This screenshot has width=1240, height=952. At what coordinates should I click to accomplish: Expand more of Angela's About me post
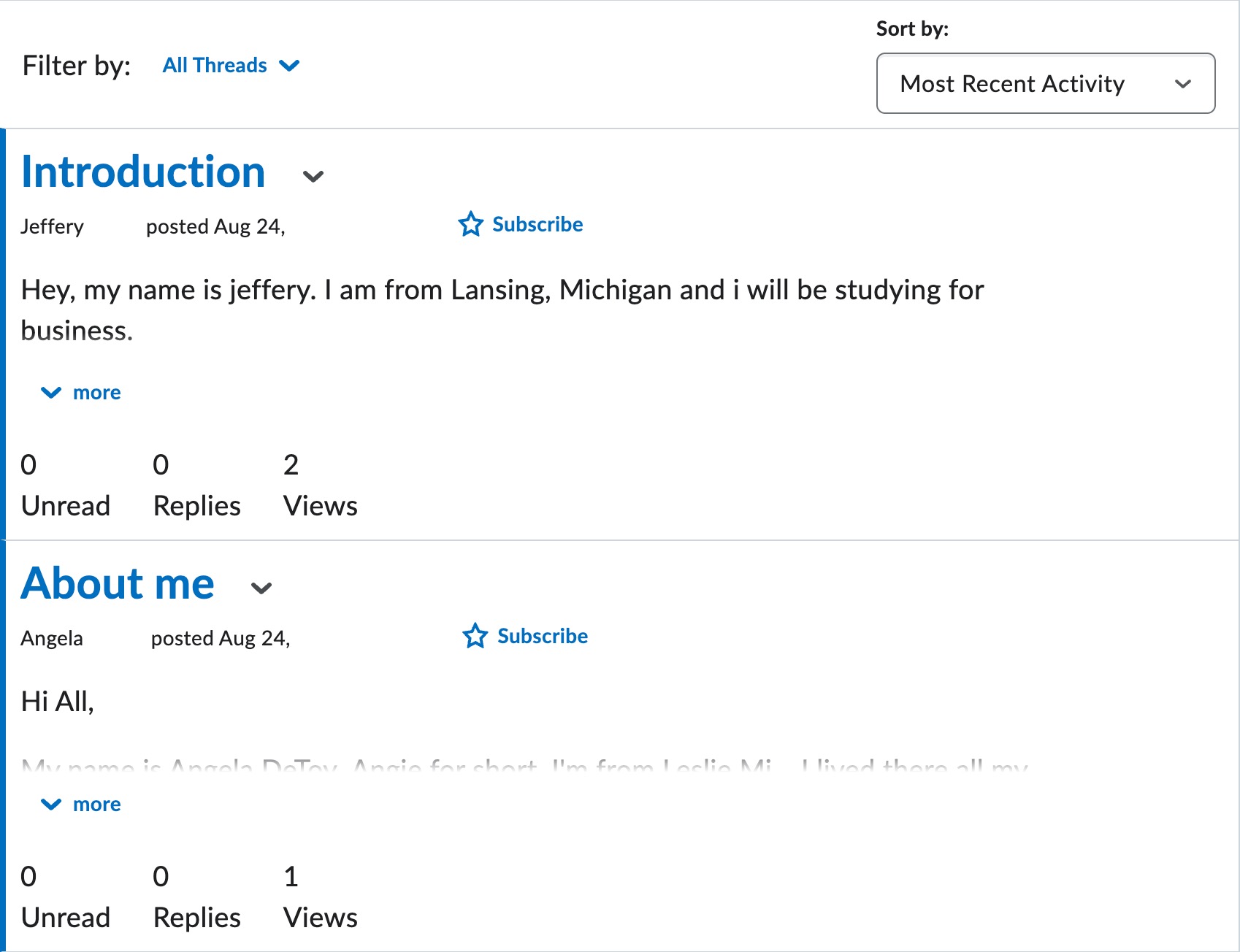pos(81,805)
